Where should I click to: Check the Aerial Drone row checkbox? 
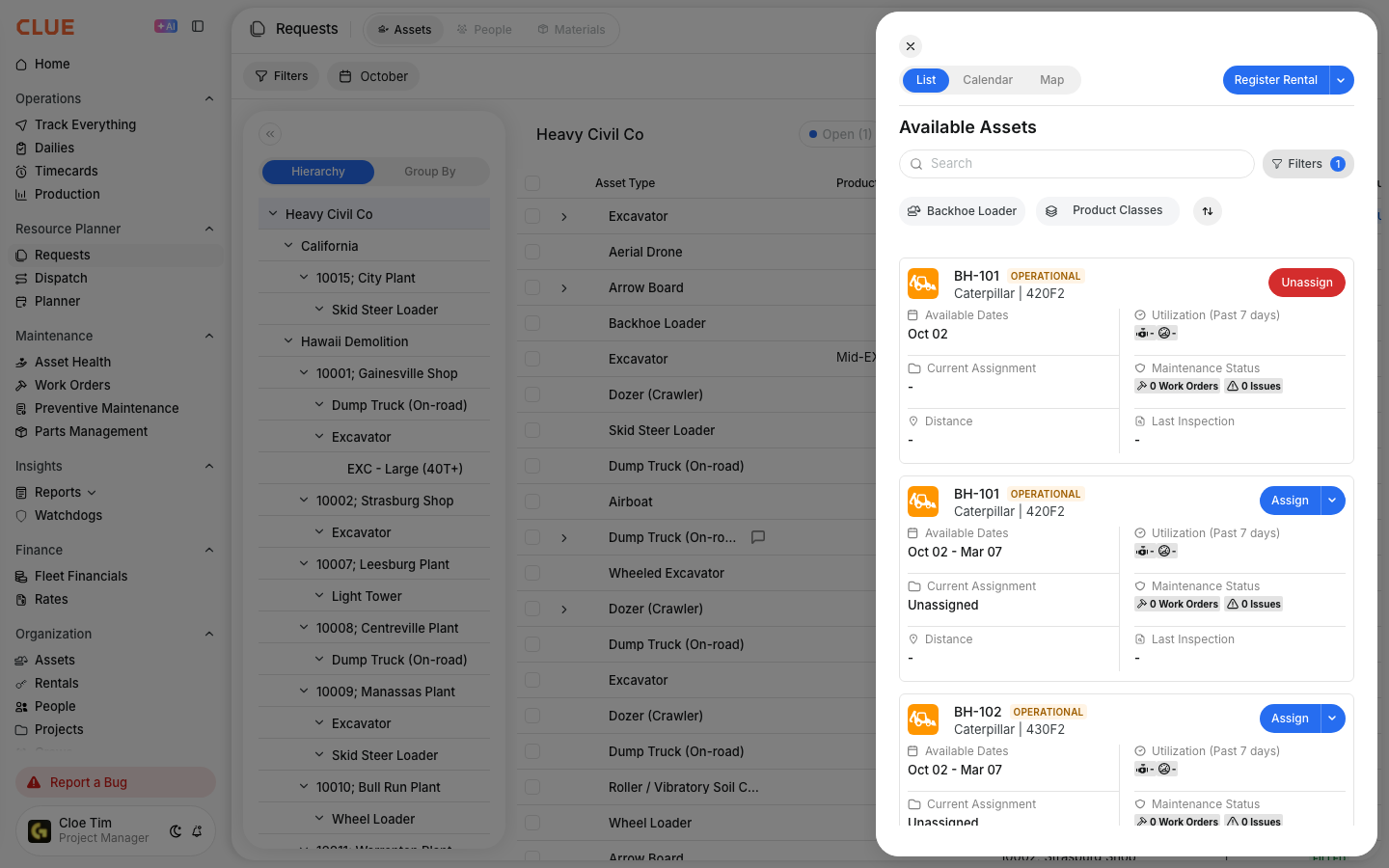pos(532,252)
